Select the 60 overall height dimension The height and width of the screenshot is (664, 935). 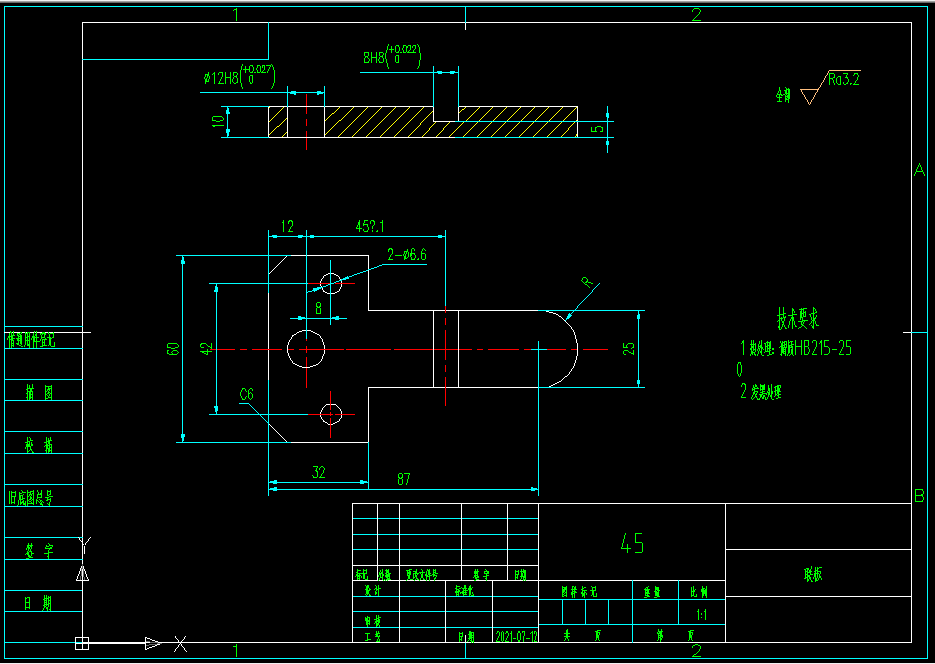(174, 349)
